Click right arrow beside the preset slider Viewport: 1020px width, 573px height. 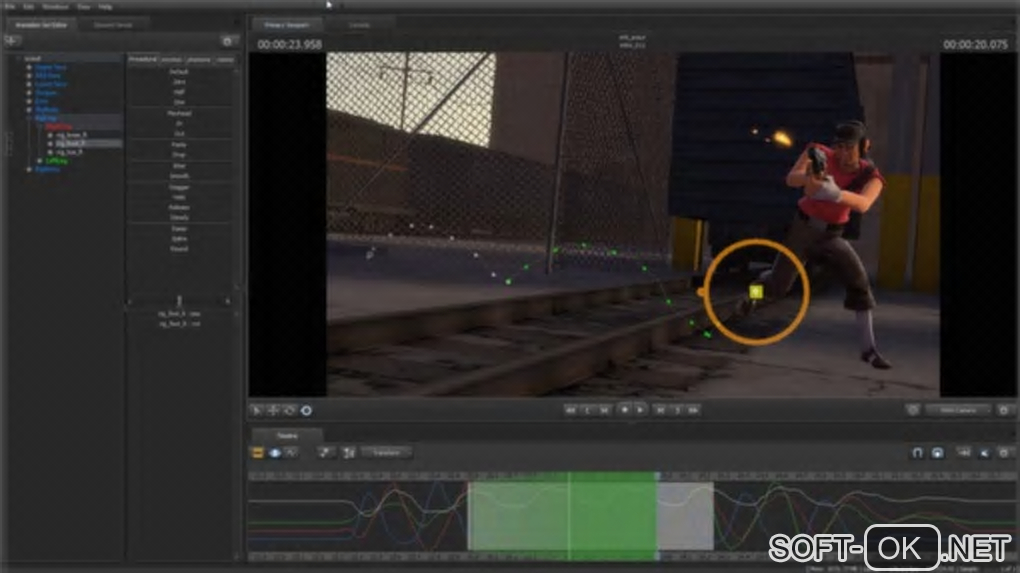[x=228, y=301]
